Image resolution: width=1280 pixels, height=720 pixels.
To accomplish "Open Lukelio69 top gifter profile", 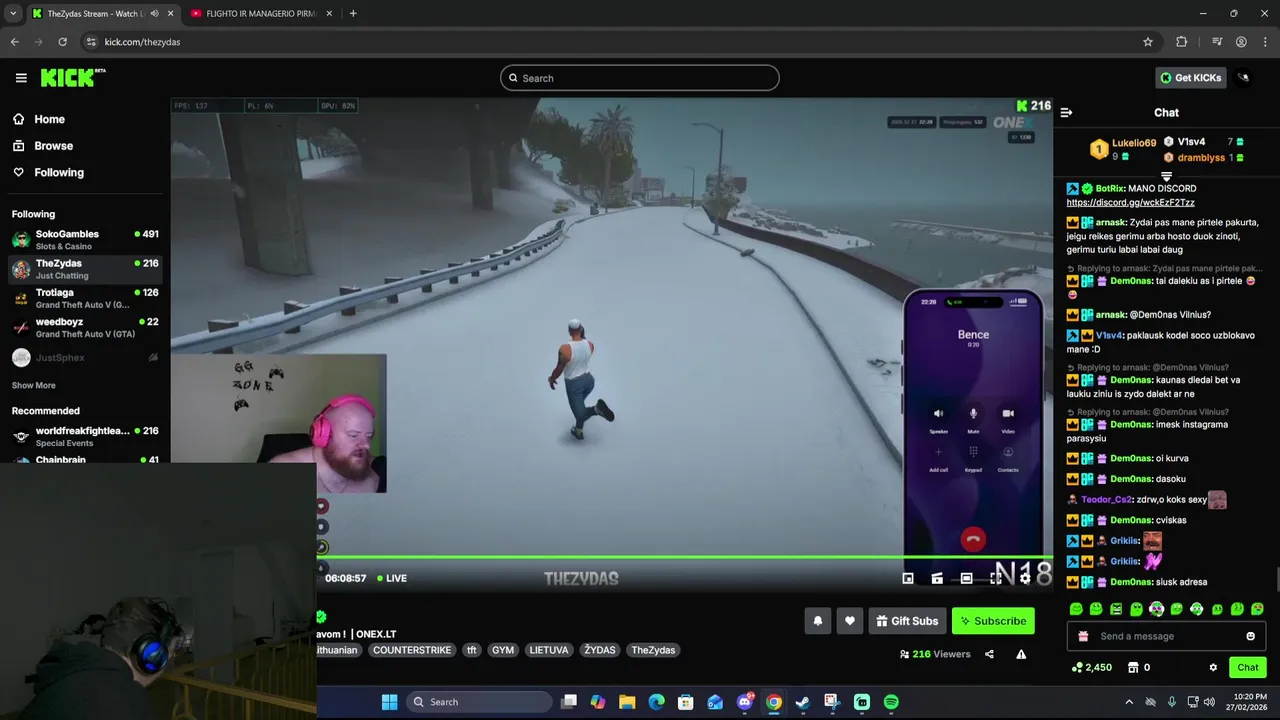I will point(1134,143).
